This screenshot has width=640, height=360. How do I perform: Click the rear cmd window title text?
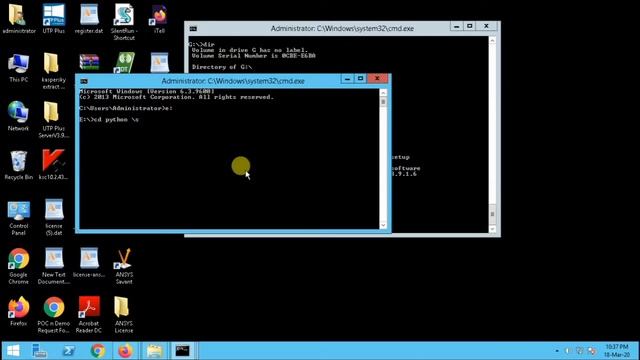342,29
